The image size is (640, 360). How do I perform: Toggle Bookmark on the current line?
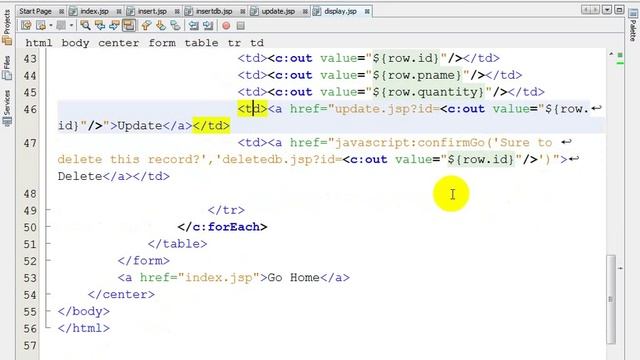[176, 26]
